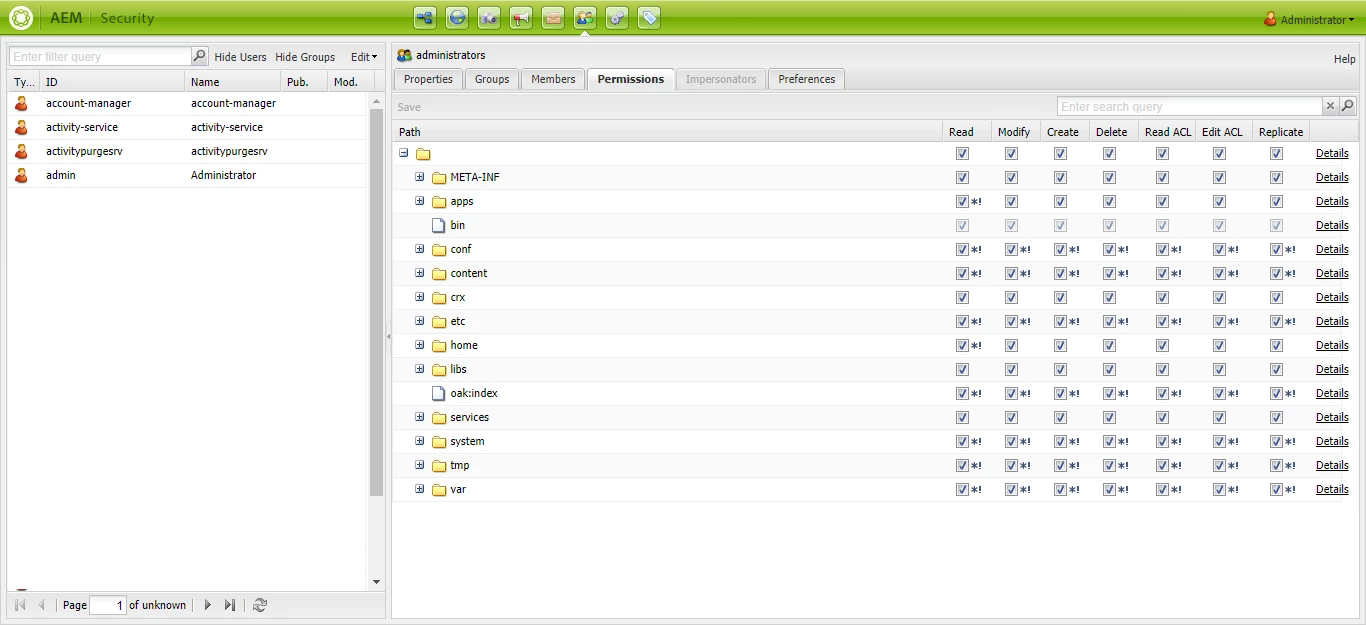Image resolution: width=1366 pixels, height=625 pixels.
Task: Expand the content folder
Action: click(x=420, y=273)
